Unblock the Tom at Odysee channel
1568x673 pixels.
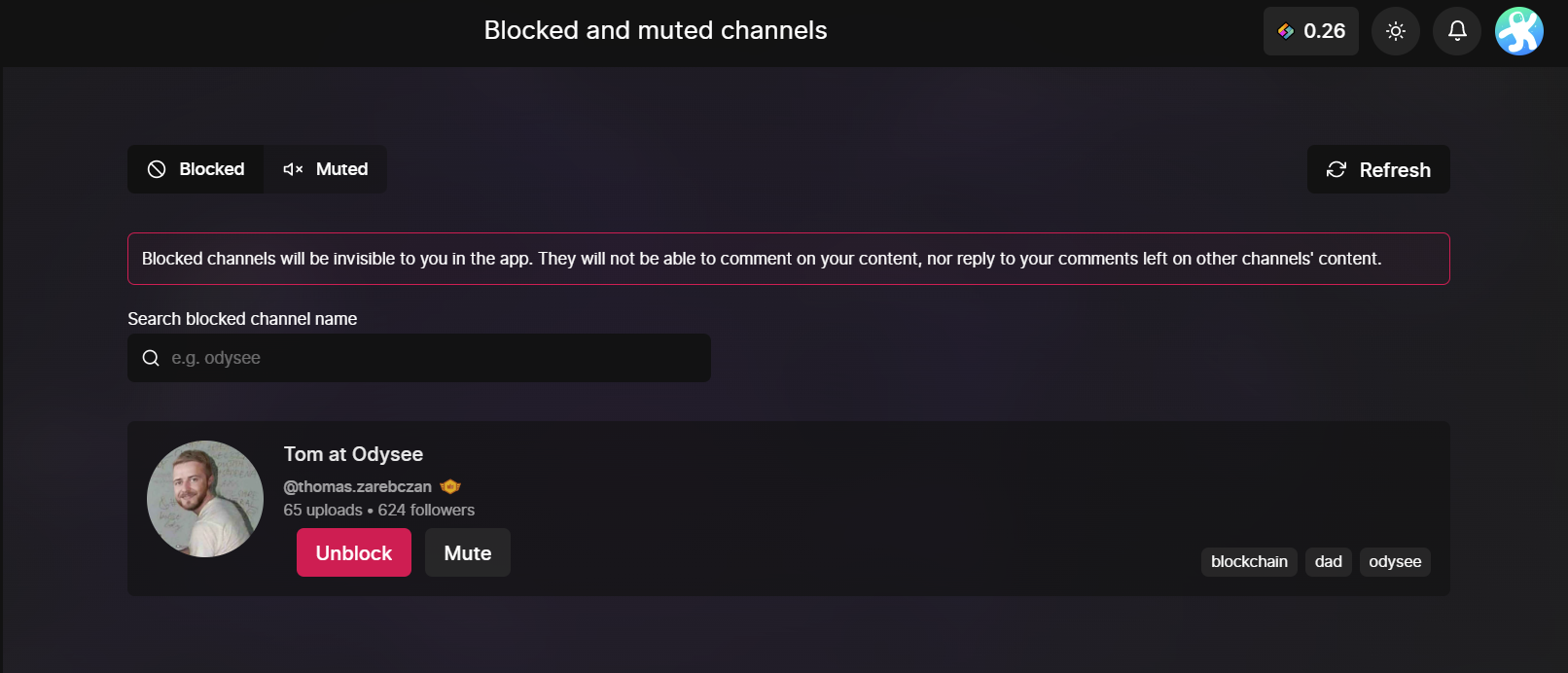[354, 552]
